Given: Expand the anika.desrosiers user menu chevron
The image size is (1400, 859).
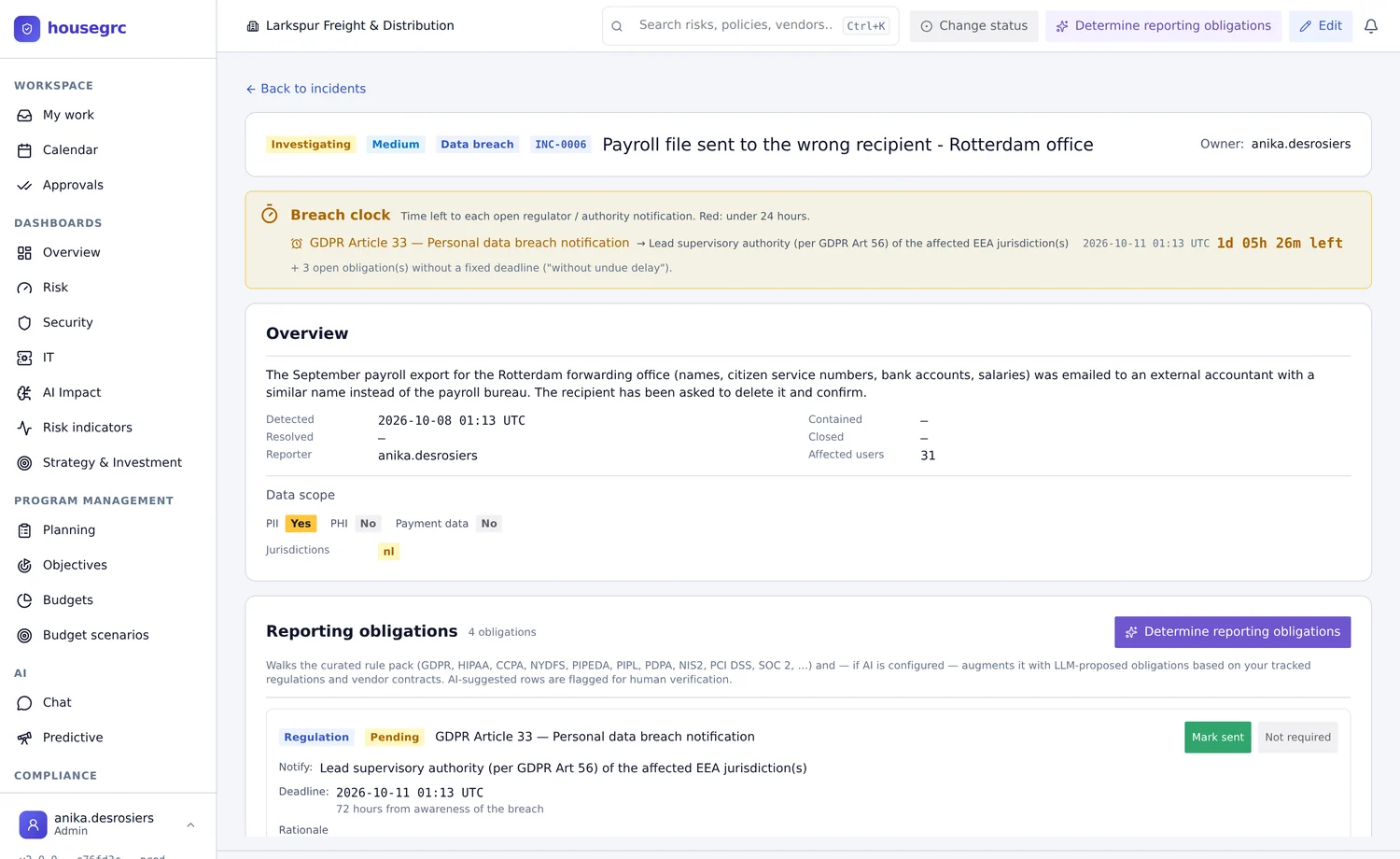Looking at the screenshot, I should pos(190,824).
